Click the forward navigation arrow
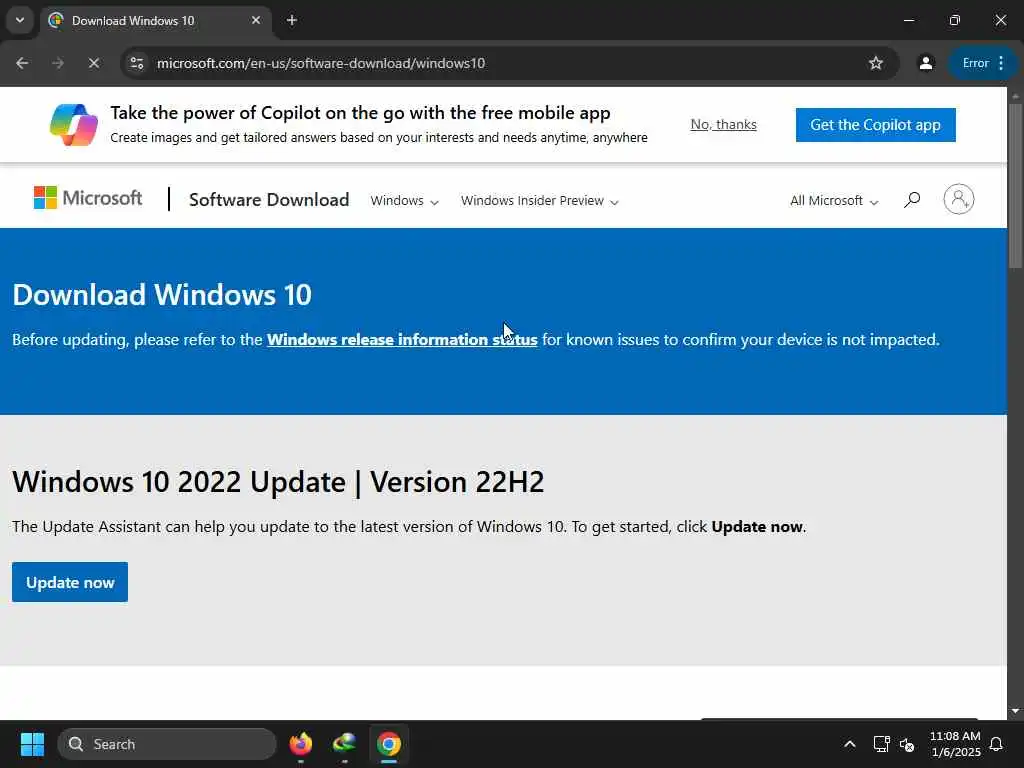1024x768 pixels. 57,63
